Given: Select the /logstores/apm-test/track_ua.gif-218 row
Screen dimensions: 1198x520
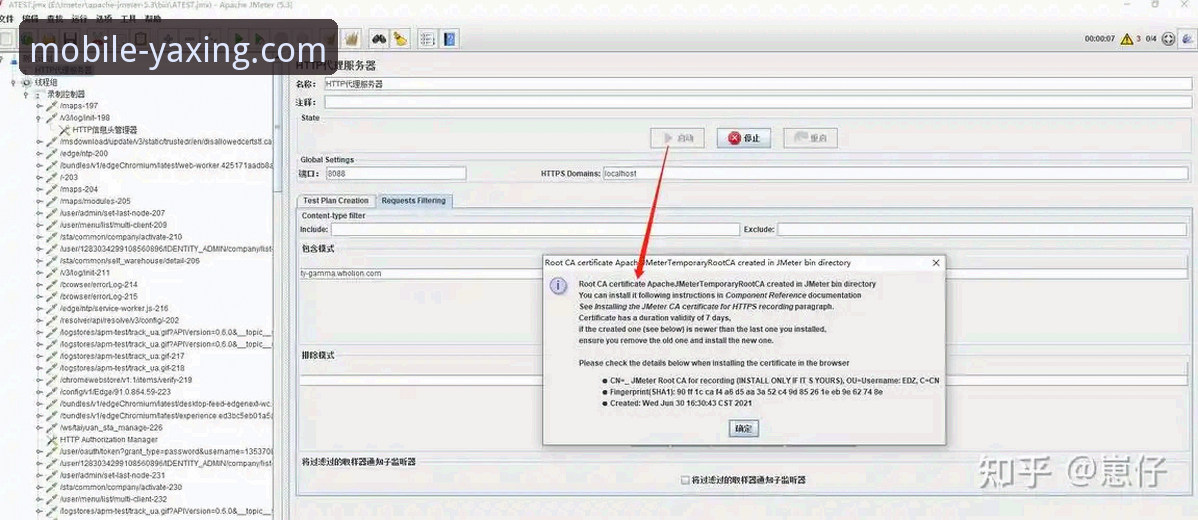Looking at the screenshot, I should point(121,368).
